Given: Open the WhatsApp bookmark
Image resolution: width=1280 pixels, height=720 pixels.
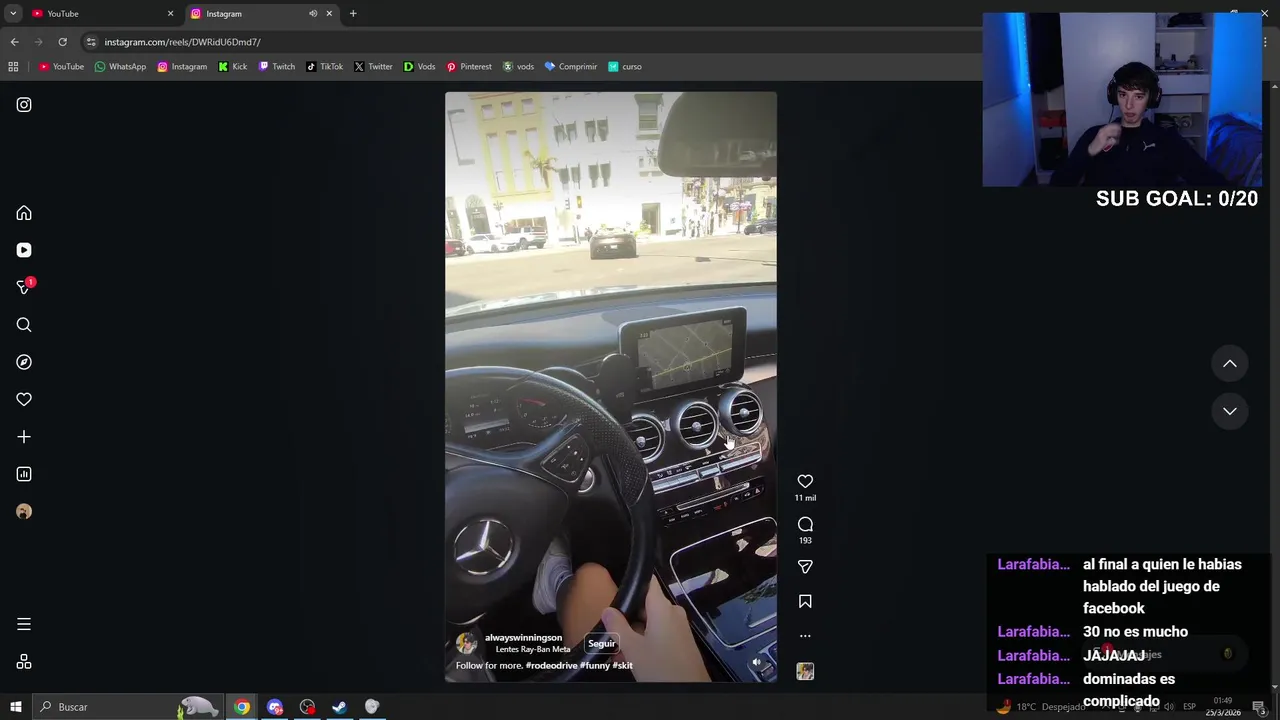Looking at the screenshot, I should coord(120,67).
